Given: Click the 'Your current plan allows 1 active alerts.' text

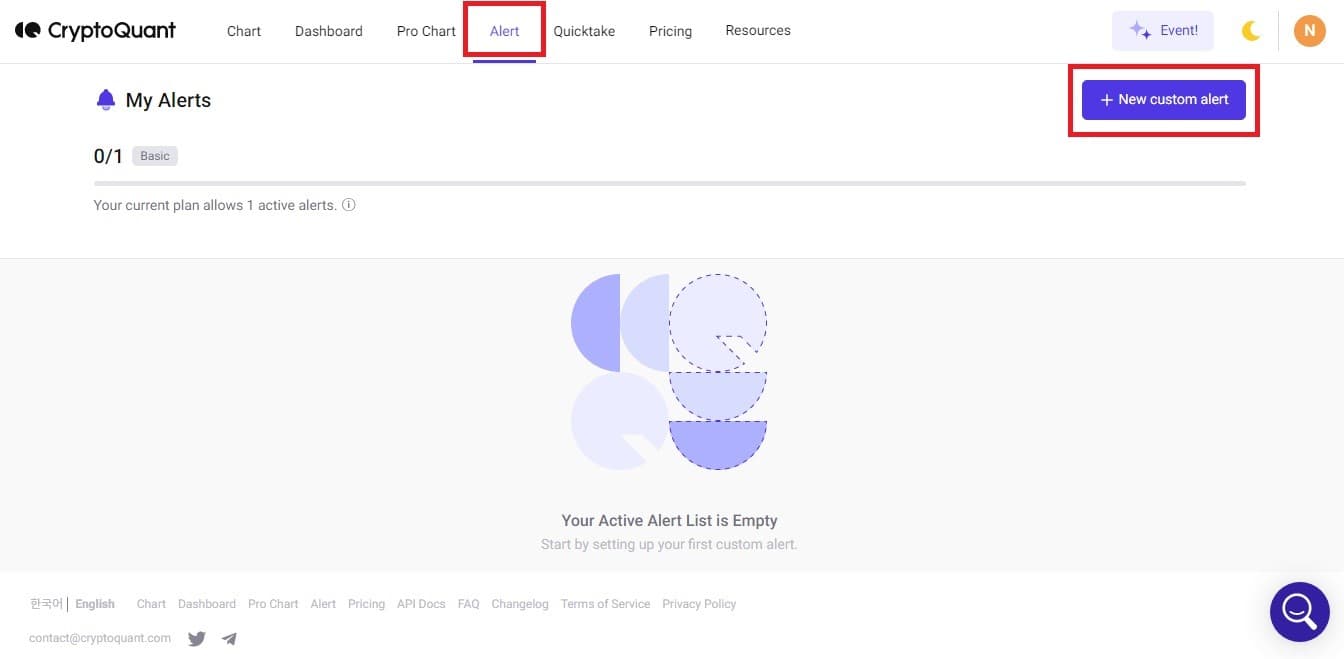Looking at the screenshot, I should tap(215, 205).
